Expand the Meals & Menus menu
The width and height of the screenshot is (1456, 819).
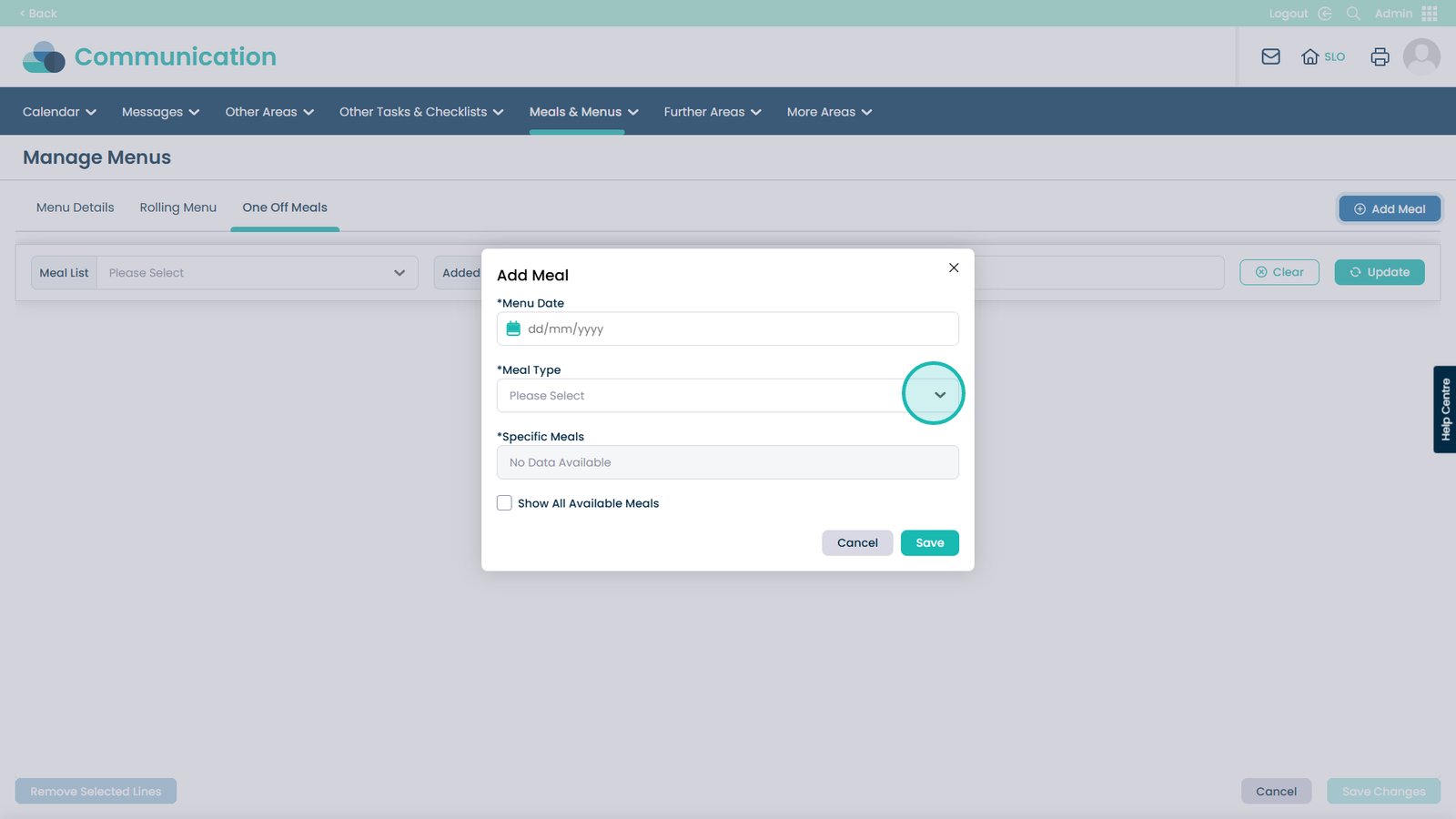tap(583, 112)
